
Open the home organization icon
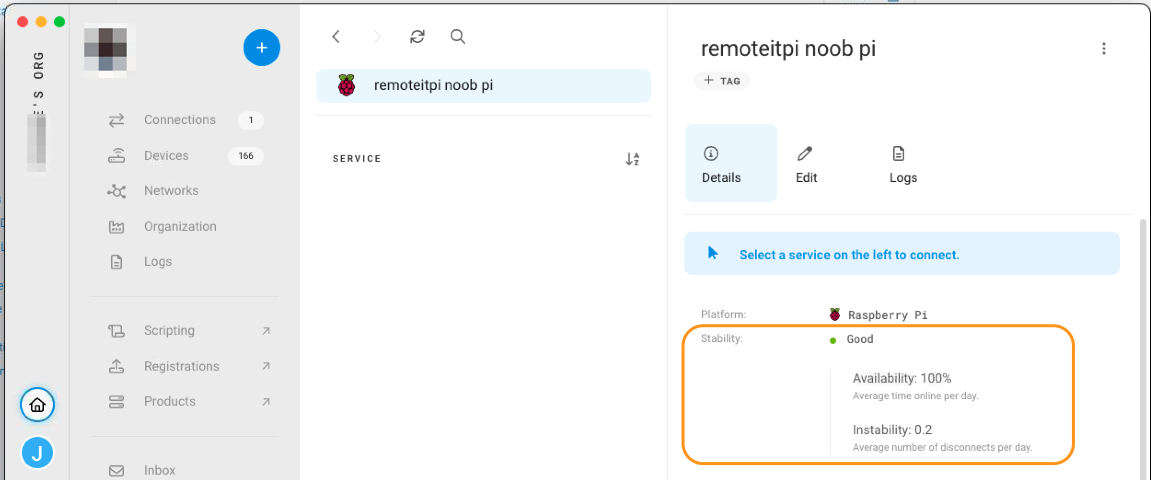(x=37, y=404)
